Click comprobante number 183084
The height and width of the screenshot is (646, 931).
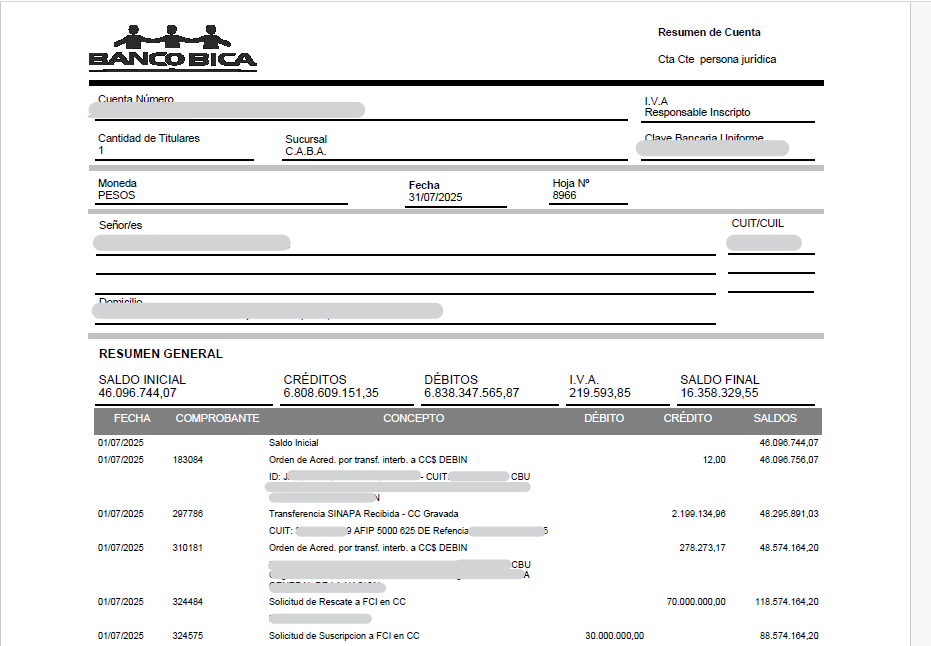click(x=188, y=460)
